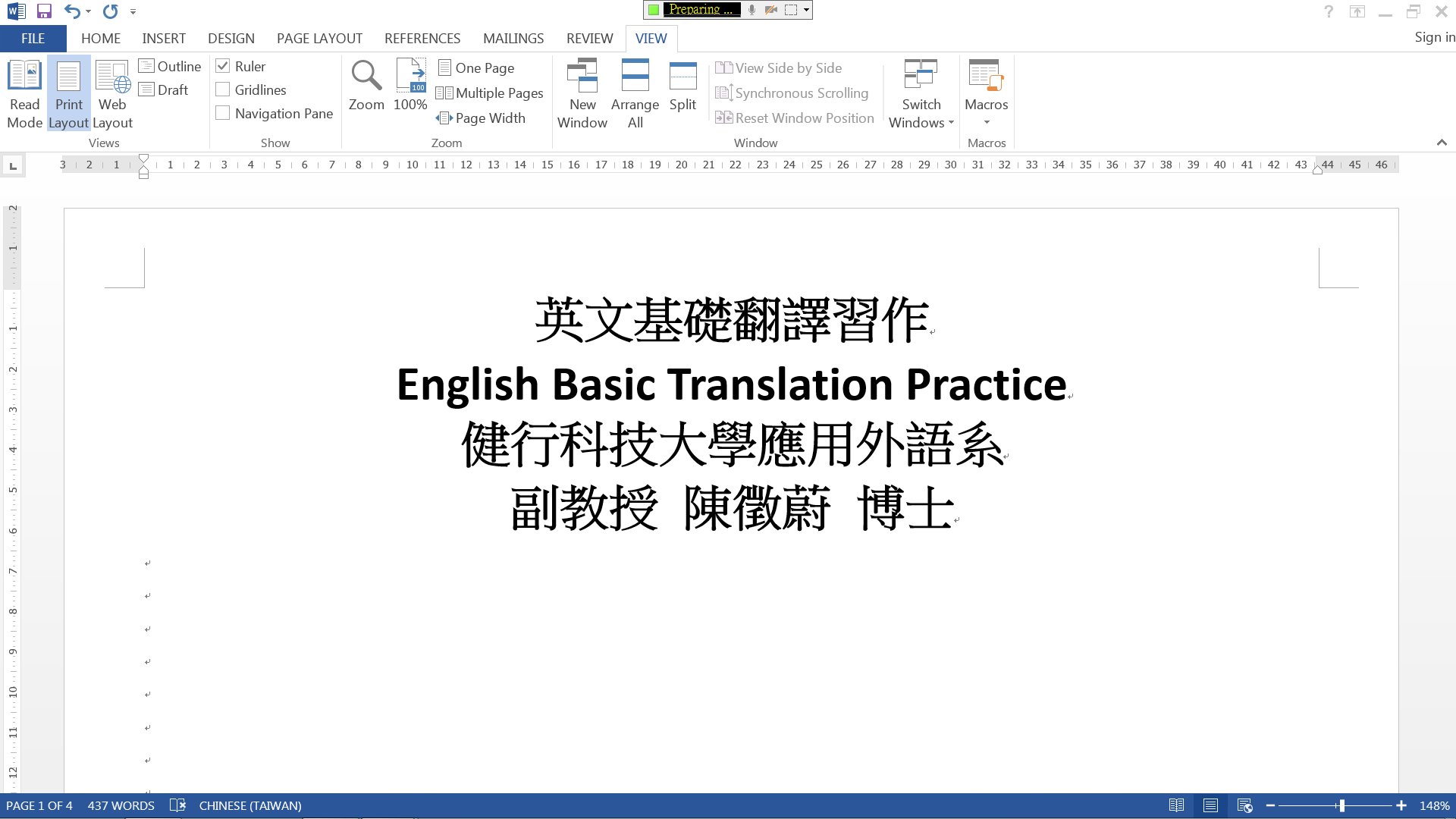Click Arrange All windows
1456x819 pixels.
[635, 93]
